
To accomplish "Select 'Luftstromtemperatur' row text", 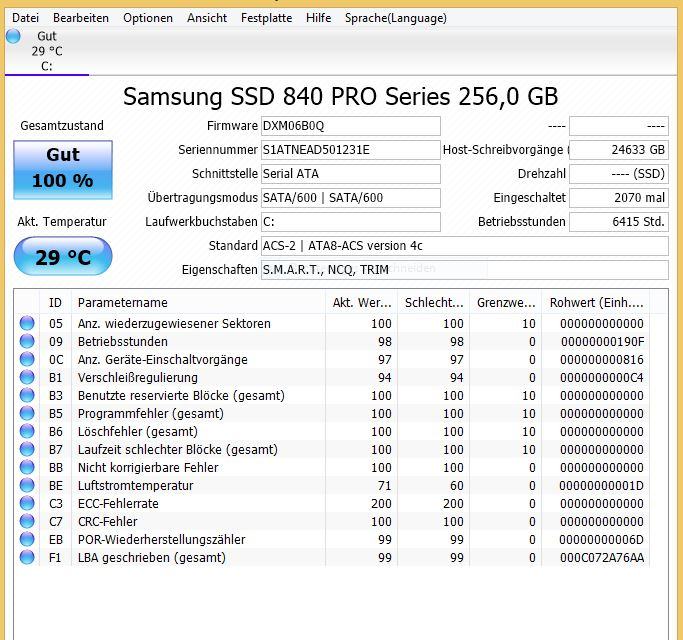I will [135, 486].
